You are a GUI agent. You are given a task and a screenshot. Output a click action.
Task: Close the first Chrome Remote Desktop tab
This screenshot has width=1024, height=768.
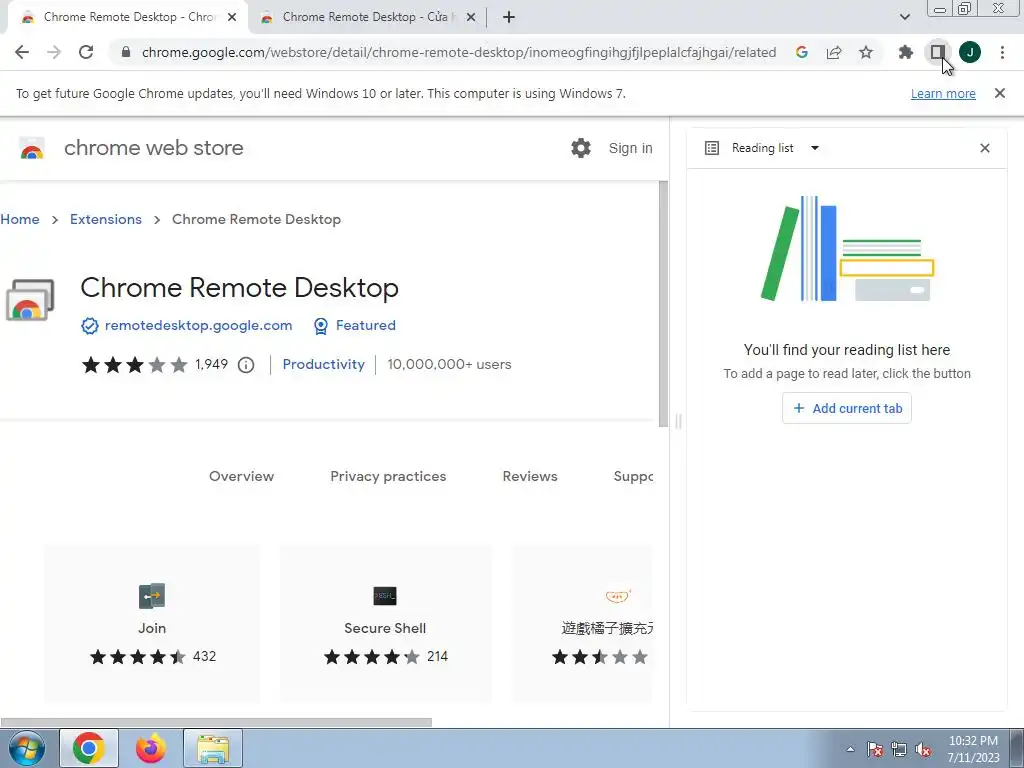(232, 17)
